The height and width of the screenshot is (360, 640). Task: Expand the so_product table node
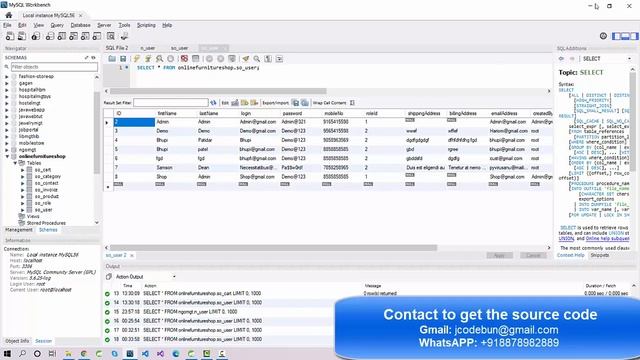(x=23, y=196)
